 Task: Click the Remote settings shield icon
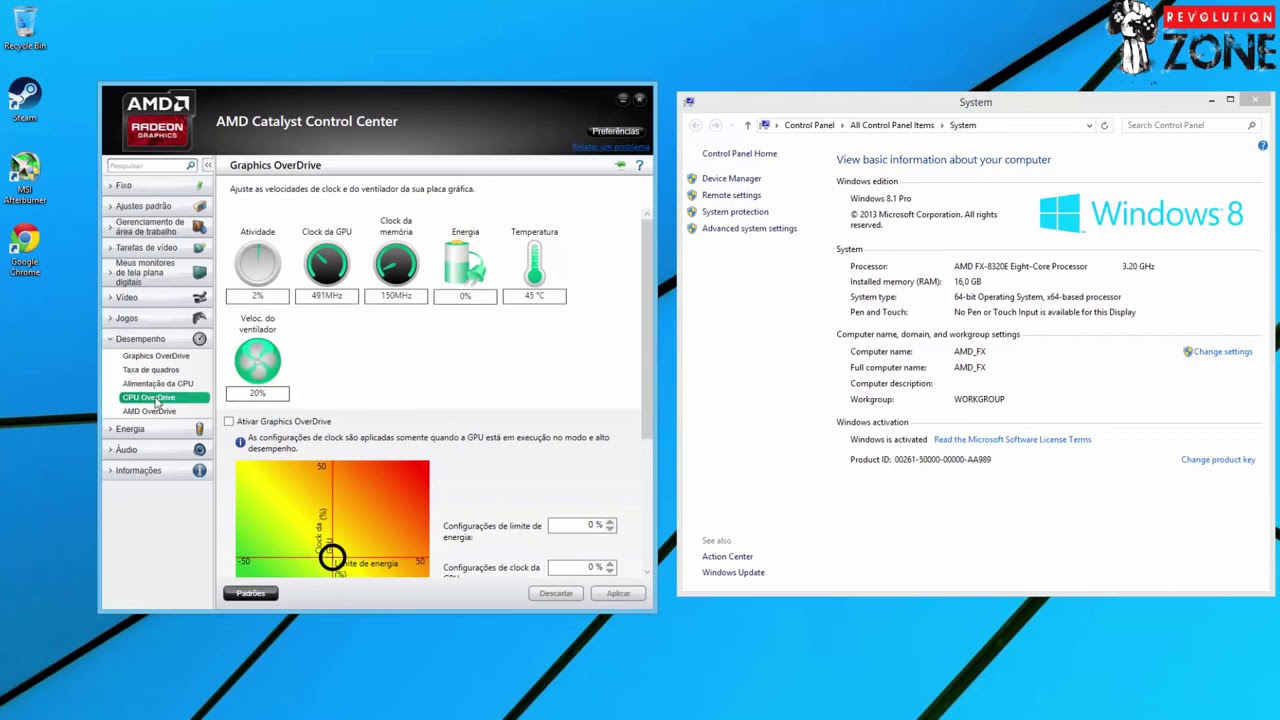tap(692, 195)
